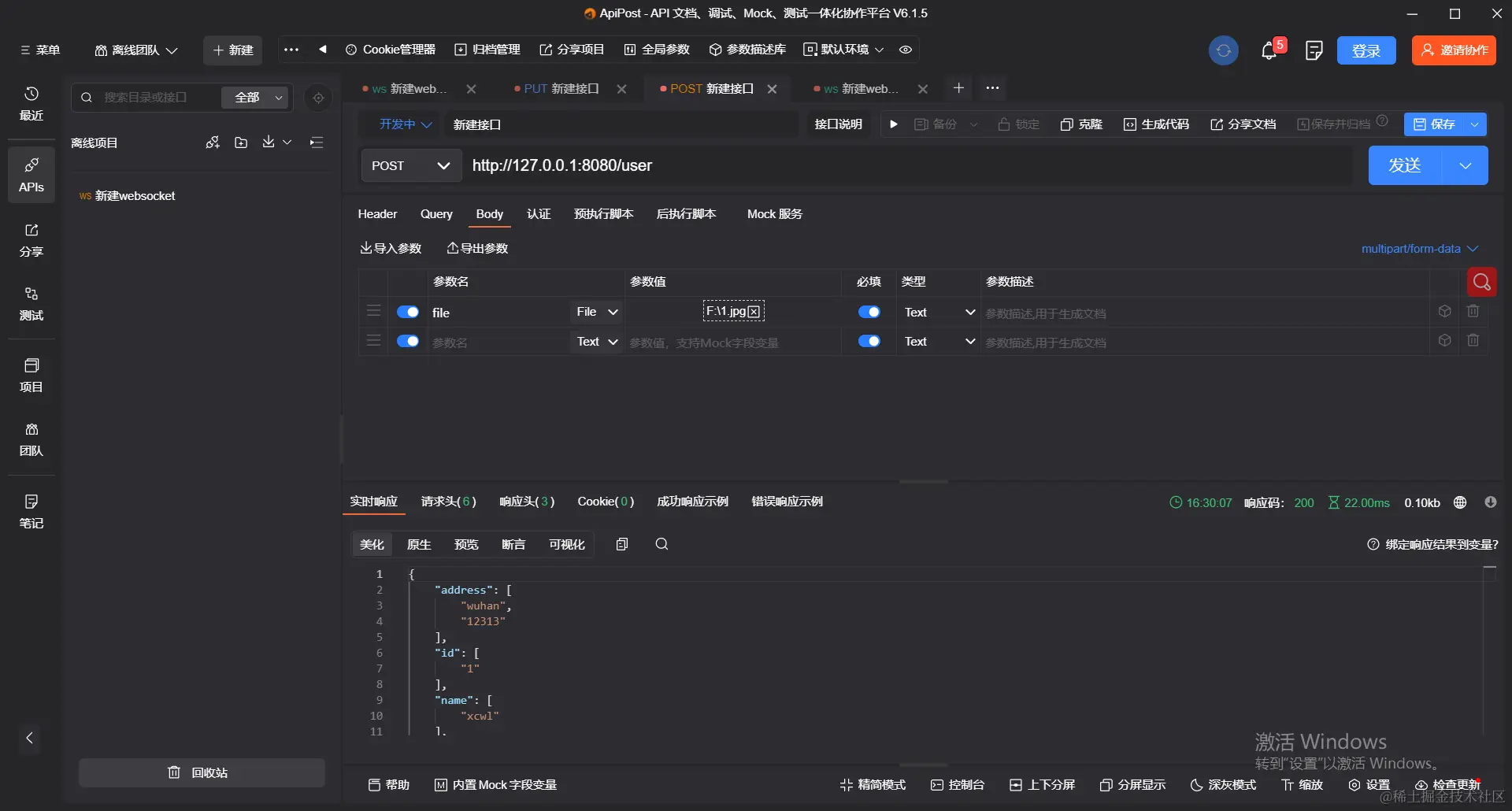Screen dimensions: 1512x811
Task: Open notifications bell with 5 badge
Action: (x=1269, y=50)
